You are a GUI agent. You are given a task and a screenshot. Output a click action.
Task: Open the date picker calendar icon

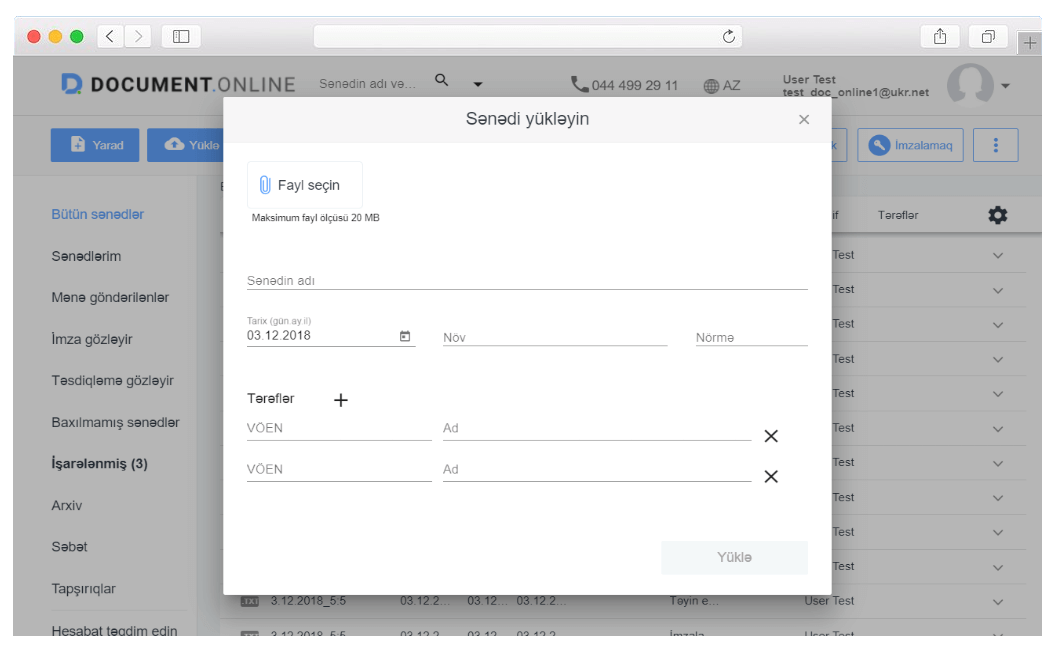tap(405, 336)
